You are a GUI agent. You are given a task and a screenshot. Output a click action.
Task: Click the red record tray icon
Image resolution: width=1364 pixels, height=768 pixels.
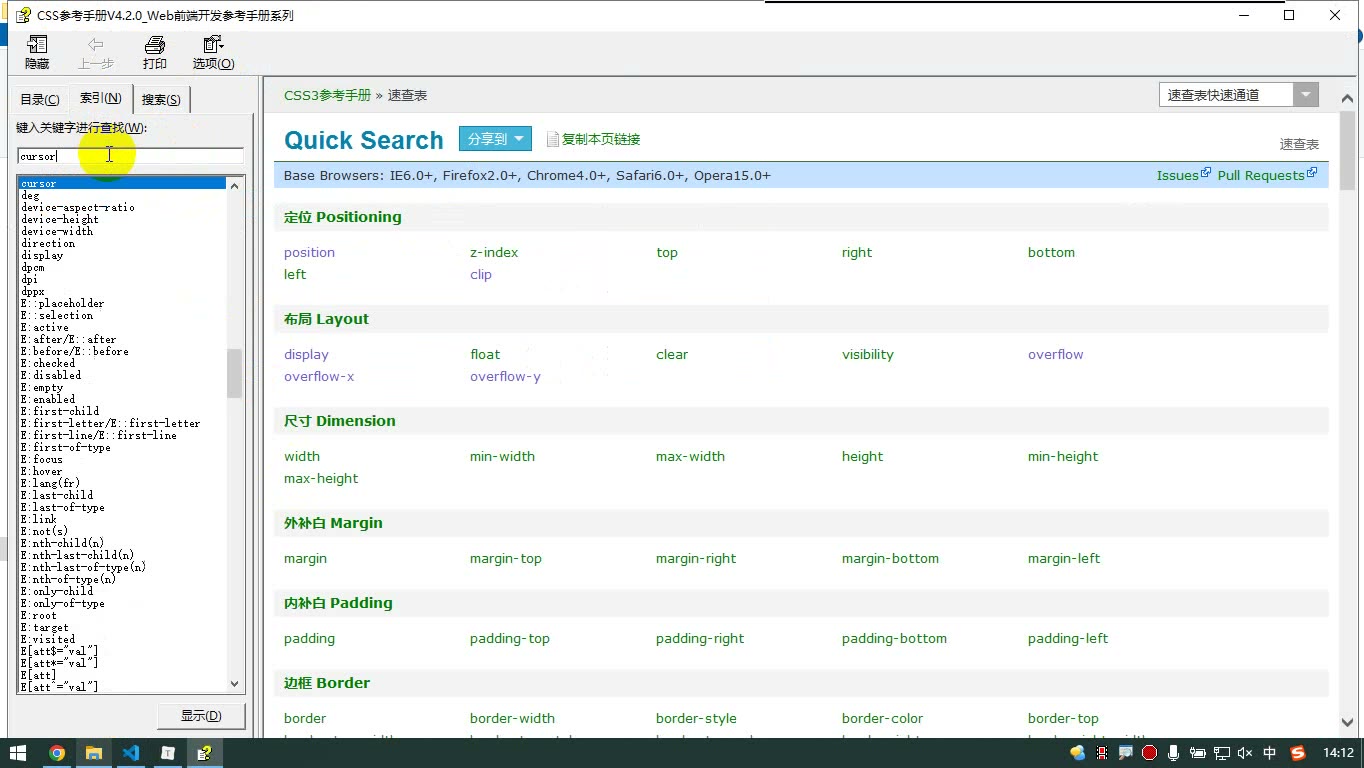click(1149, 753)
